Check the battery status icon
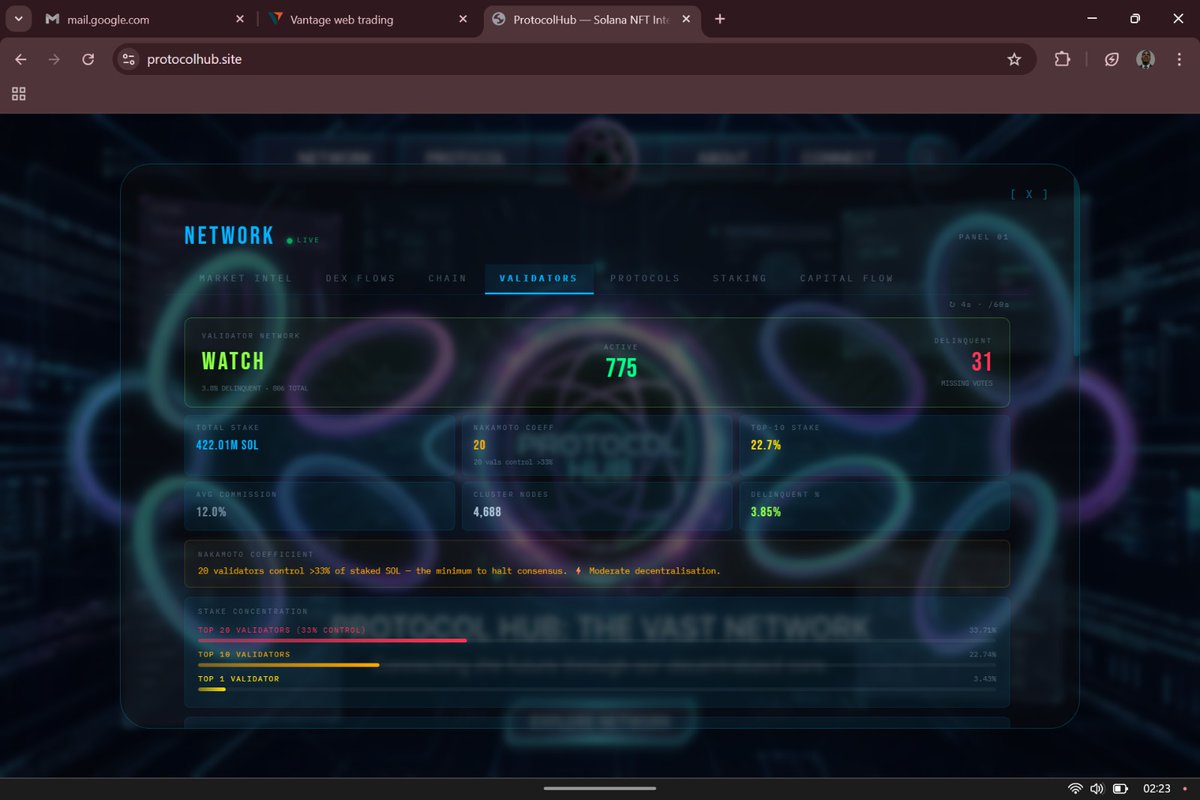Viewport: 1200px width, 800px height. point(1121,789)
